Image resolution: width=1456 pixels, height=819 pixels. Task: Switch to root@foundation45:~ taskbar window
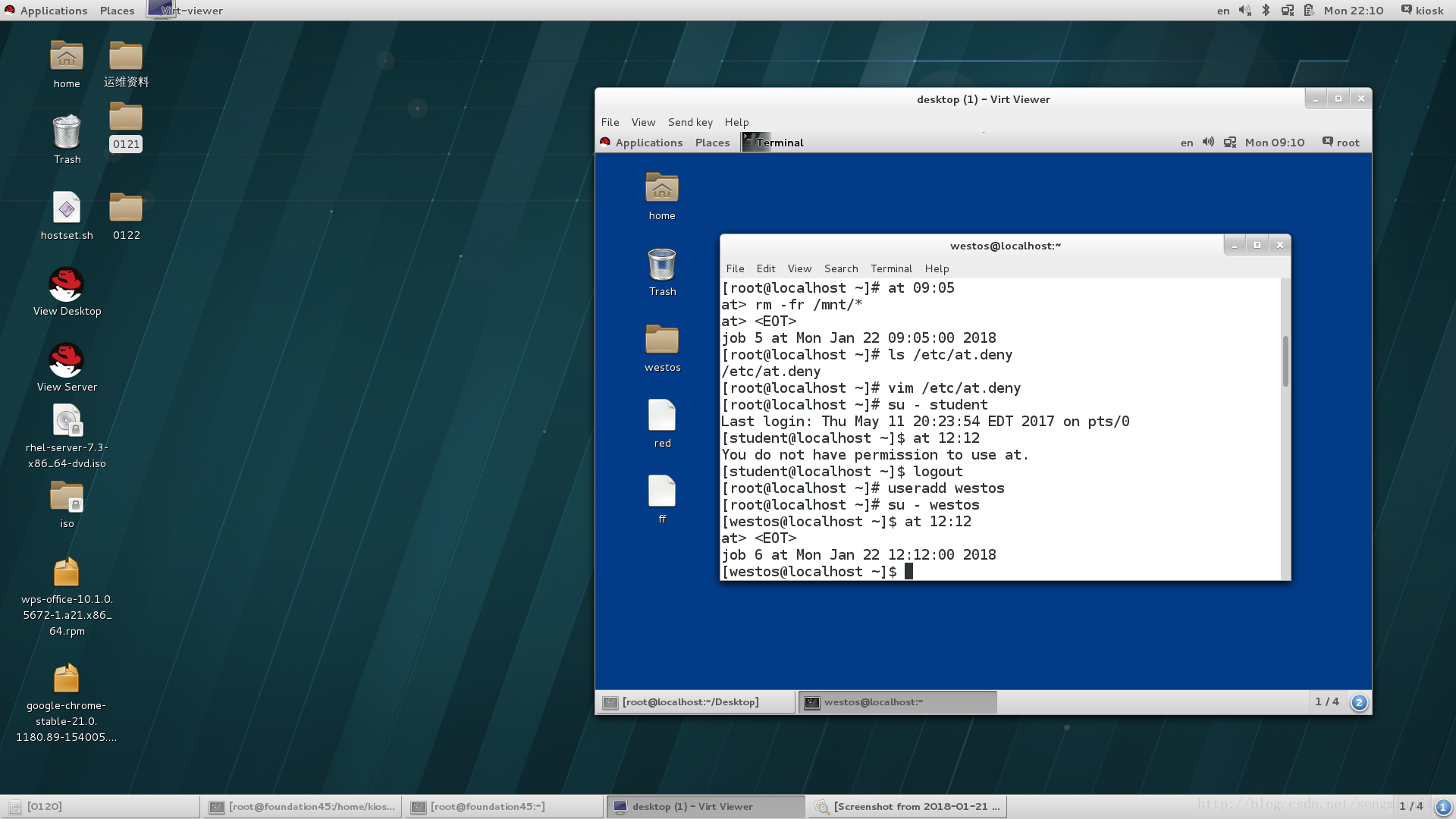pos(504,807)
